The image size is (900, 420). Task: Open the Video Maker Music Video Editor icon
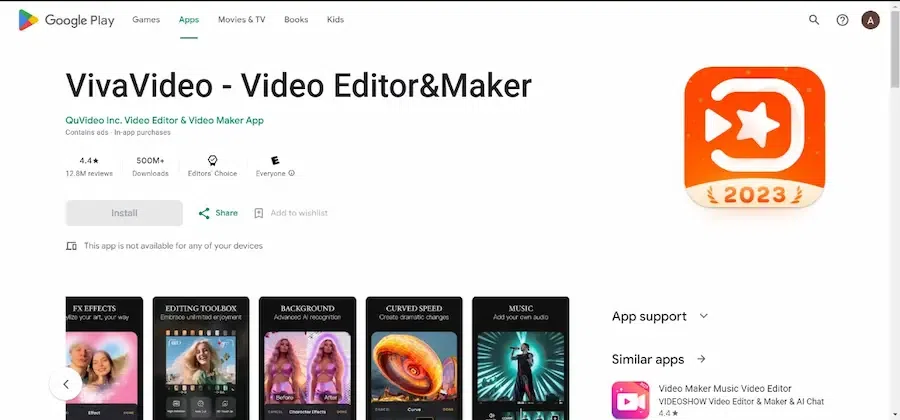coord(630,400)
